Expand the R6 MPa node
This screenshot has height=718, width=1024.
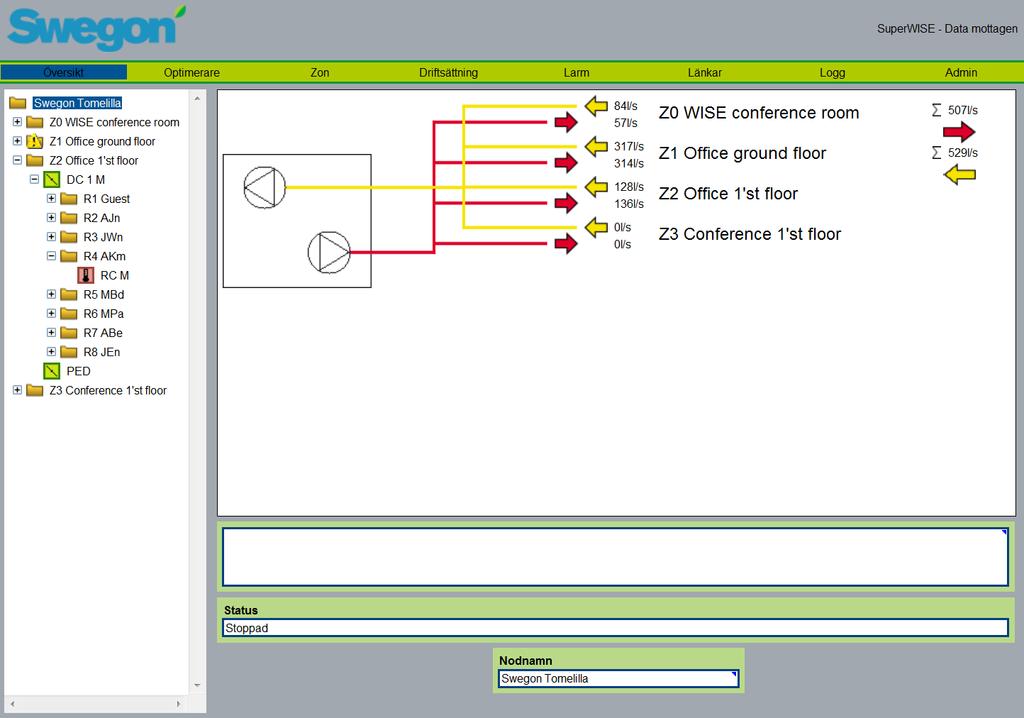point(52,314)
